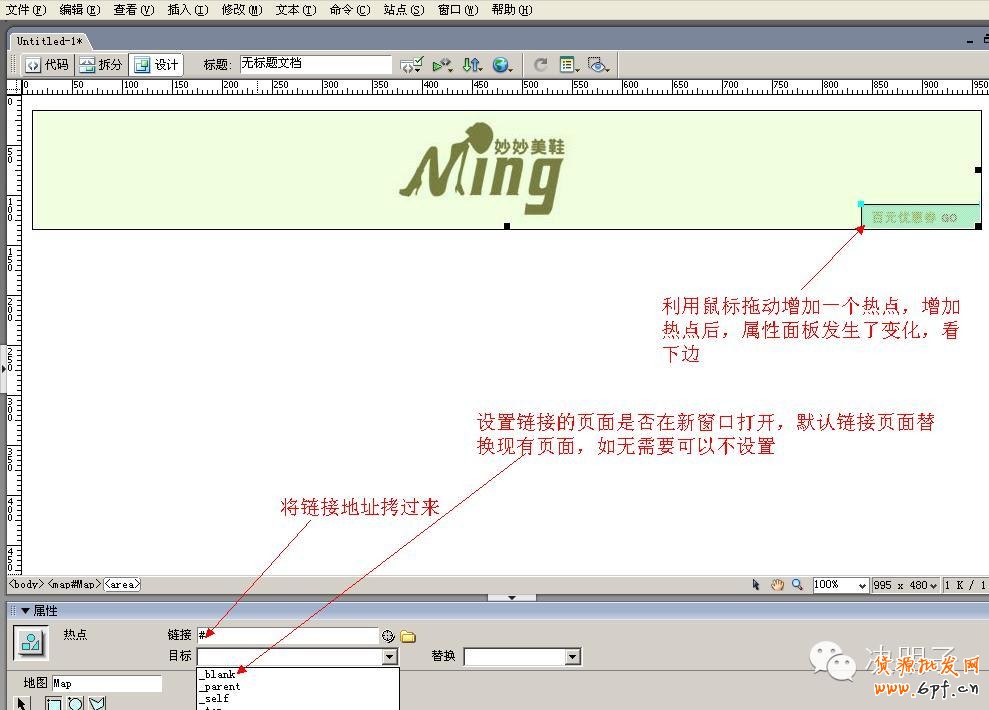The height and width of the screenshot is (710, 989).
Task: Select the polygon hotspot tool
Action: coord(97,703)
